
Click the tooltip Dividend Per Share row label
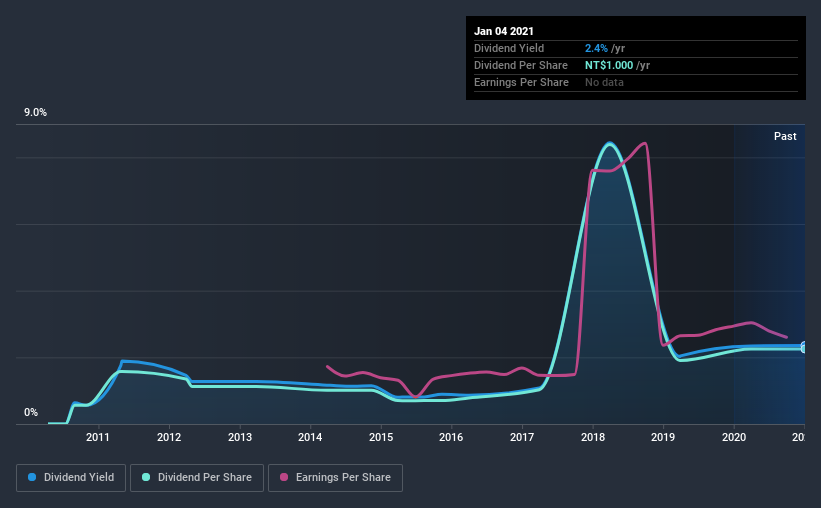(x=520, y=65)
